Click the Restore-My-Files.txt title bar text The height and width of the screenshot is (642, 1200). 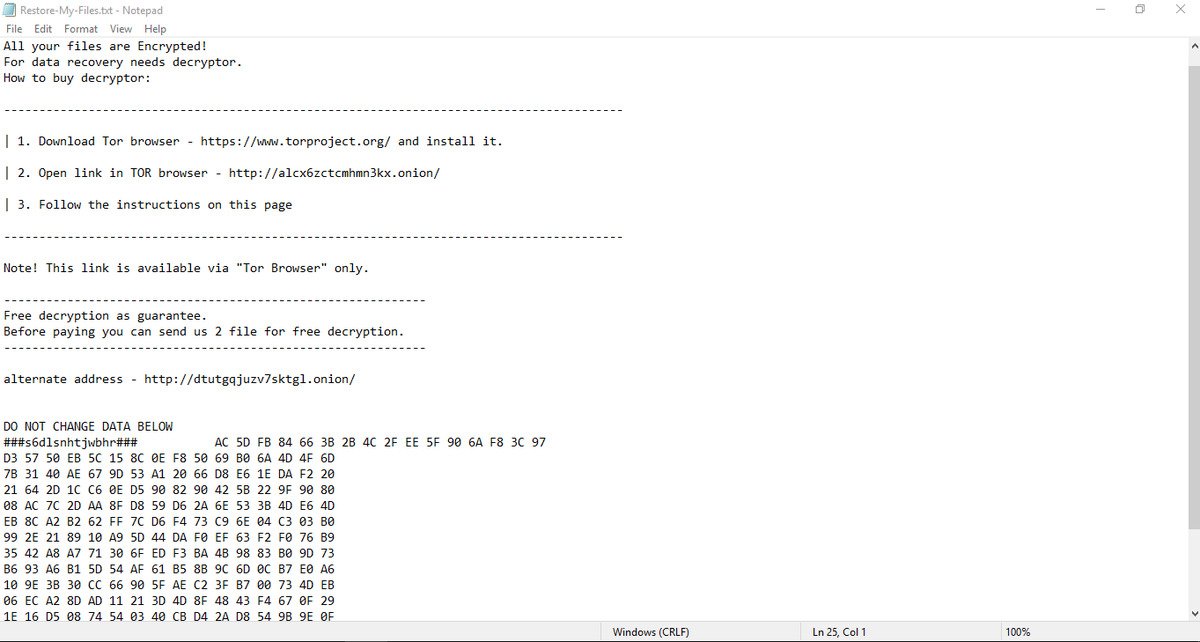click(93, 9)
